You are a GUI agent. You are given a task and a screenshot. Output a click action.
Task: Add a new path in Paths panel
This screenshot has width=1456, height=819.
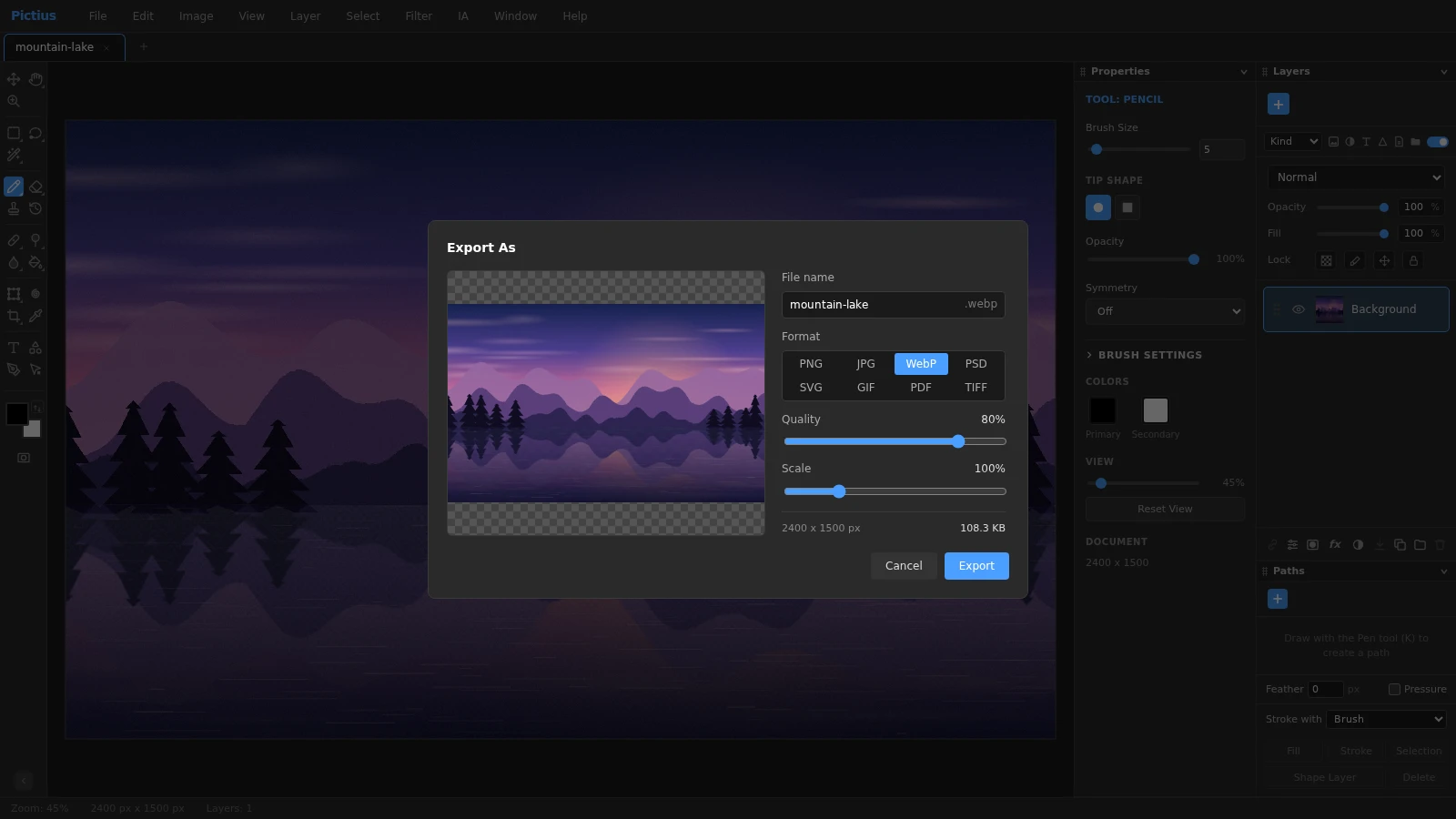pos(1278,599)
